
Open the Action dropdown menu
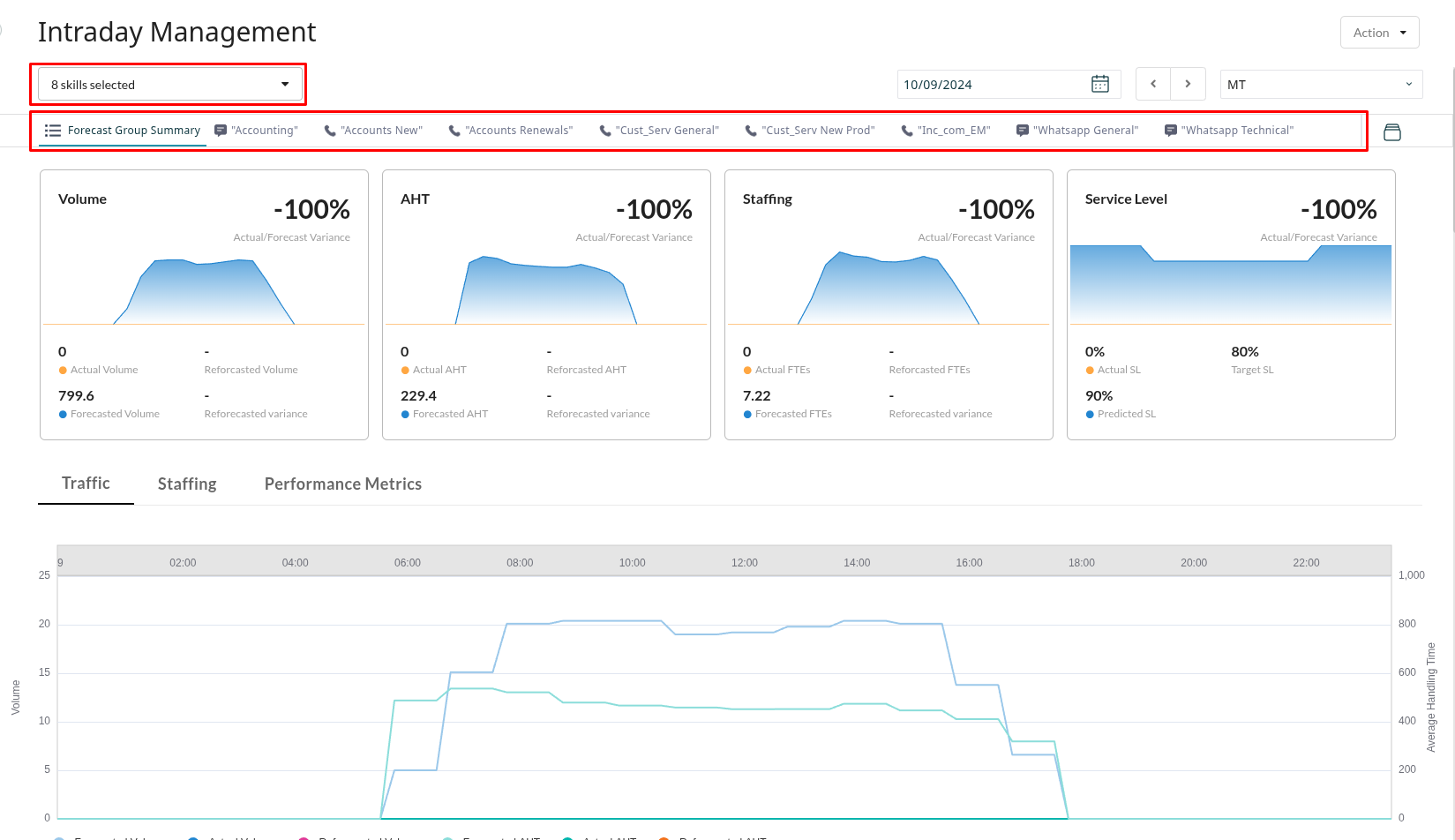coord(1379,32)
